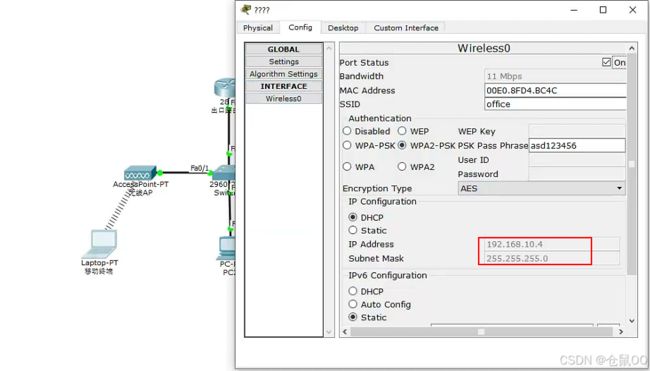Click the 2960 switch icon in topology

click(224, 172)
